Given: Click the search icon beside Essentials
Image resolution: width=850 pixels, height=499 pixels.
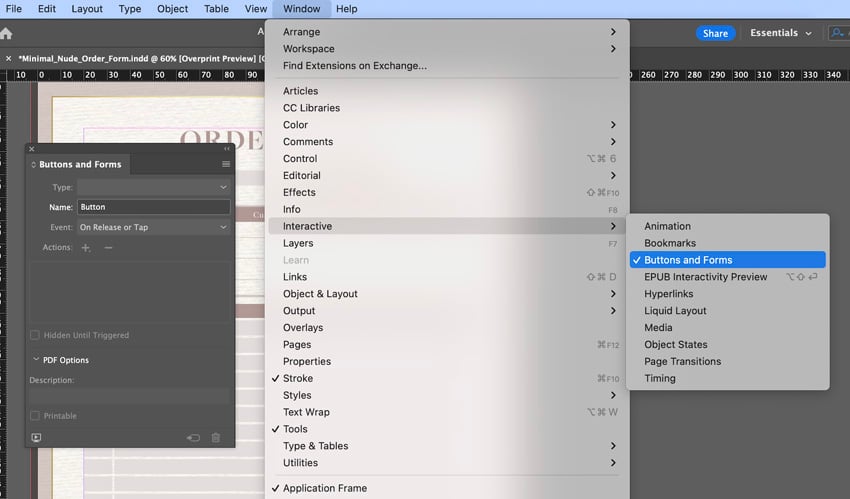Looking at the screenshot, I should point(838,33).
